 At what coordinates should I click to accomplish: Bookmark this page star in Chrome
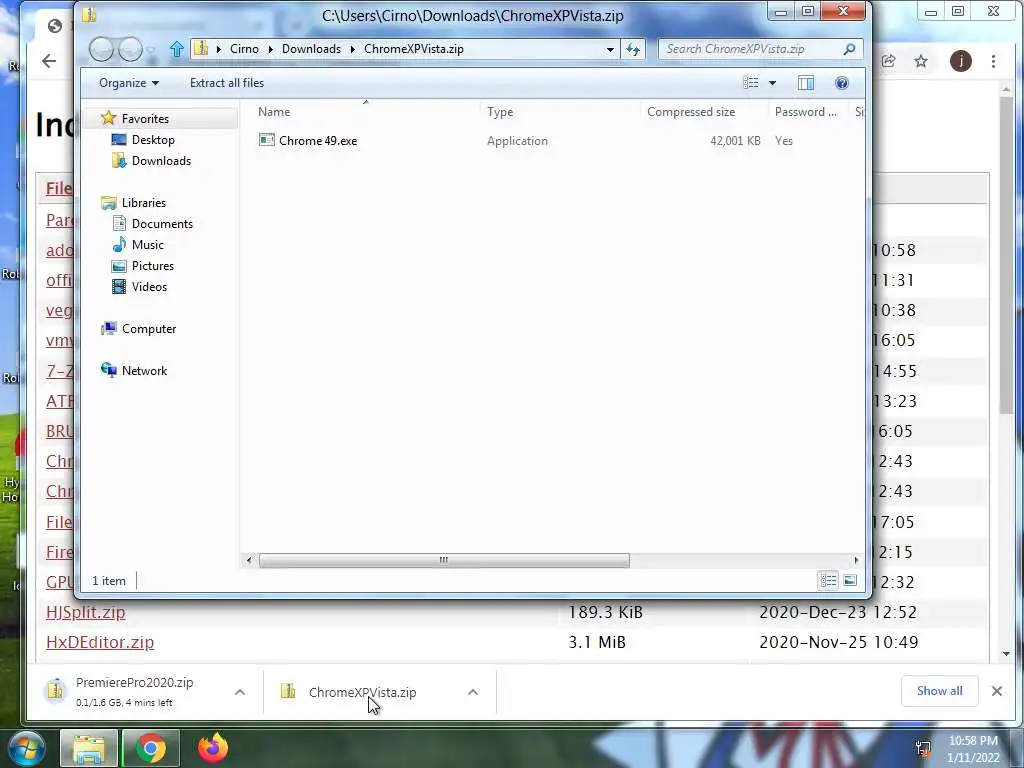point(921,61)
